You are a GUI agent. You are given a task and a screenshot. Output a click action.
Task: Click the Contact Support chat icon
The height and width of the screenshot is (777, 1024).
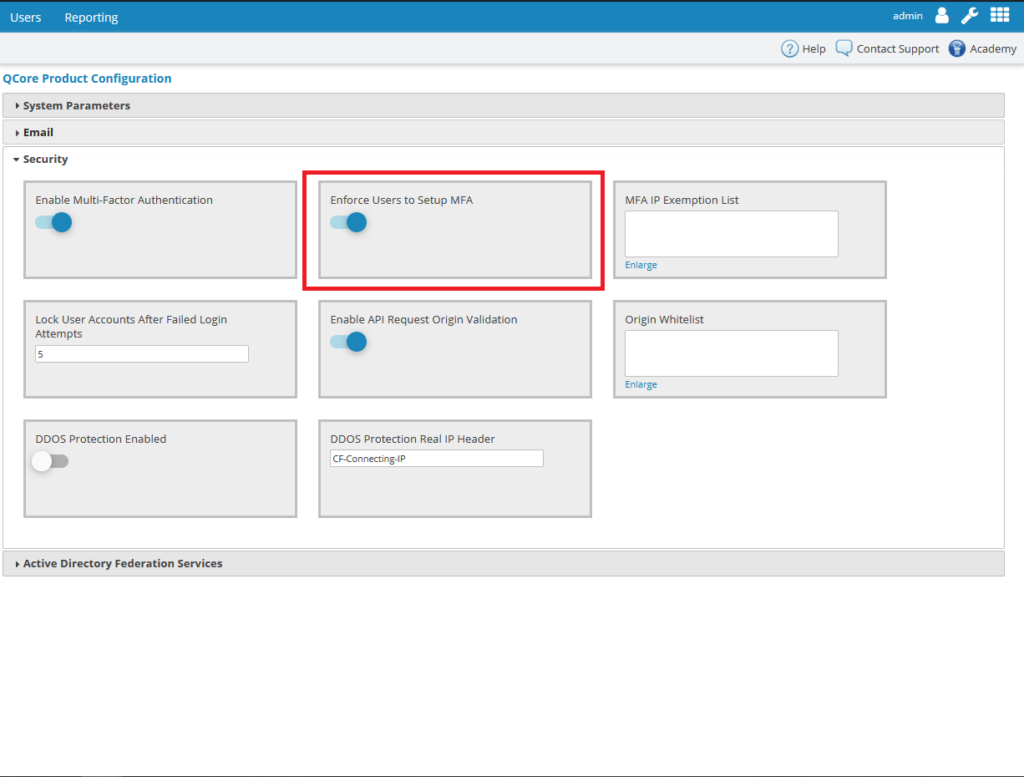pos(844,49)
